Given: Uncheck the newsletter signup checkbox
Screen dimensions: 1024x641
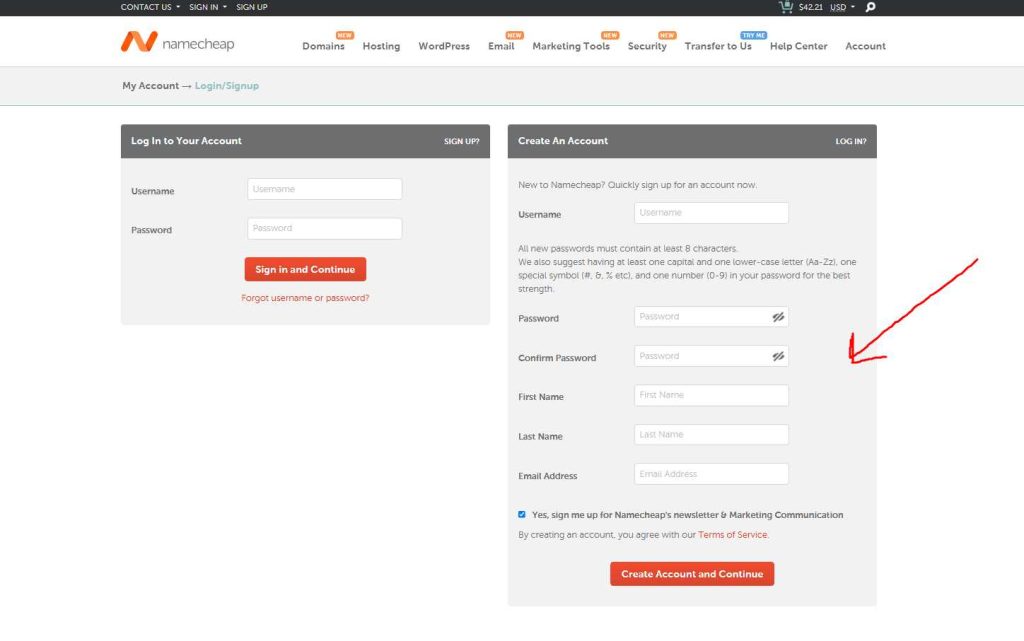Looking at the screenshot, I should pos(522,515).
